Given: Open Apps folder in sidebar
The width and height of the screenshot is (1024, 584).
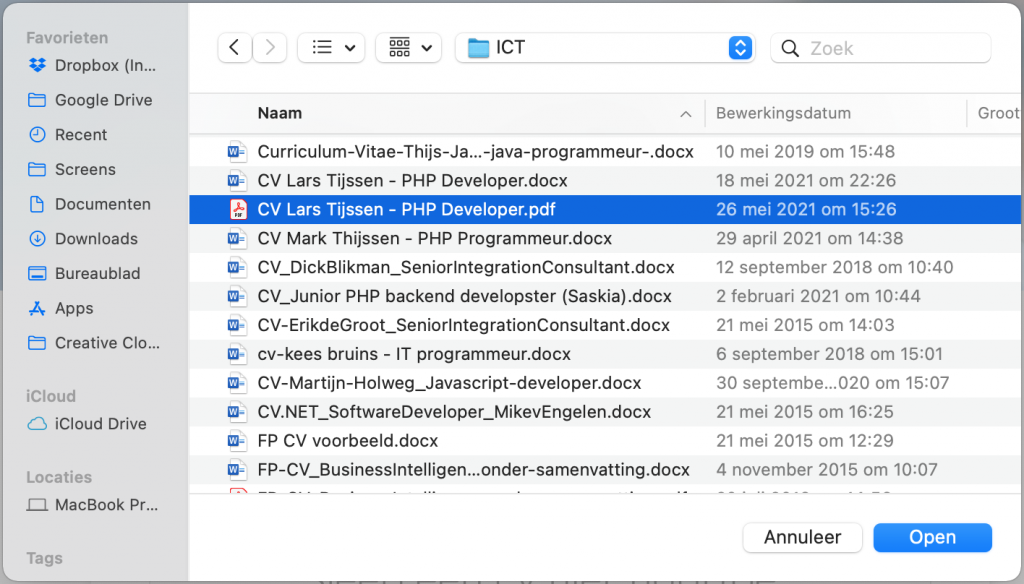Looking at the screenshot, I should 73,308.
